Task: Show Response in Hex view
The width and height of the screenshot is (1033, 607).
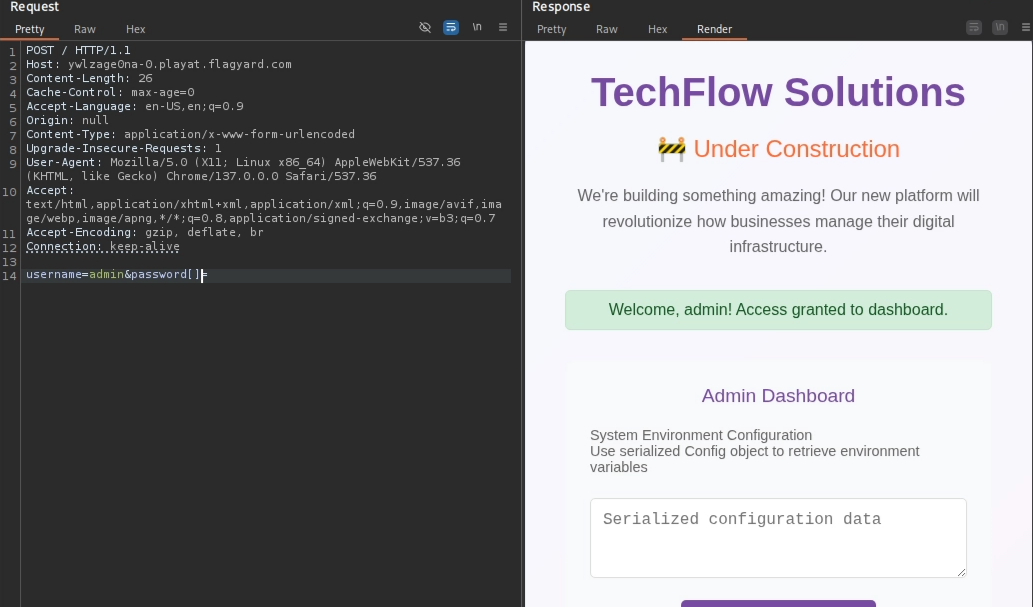Action: 657,30
